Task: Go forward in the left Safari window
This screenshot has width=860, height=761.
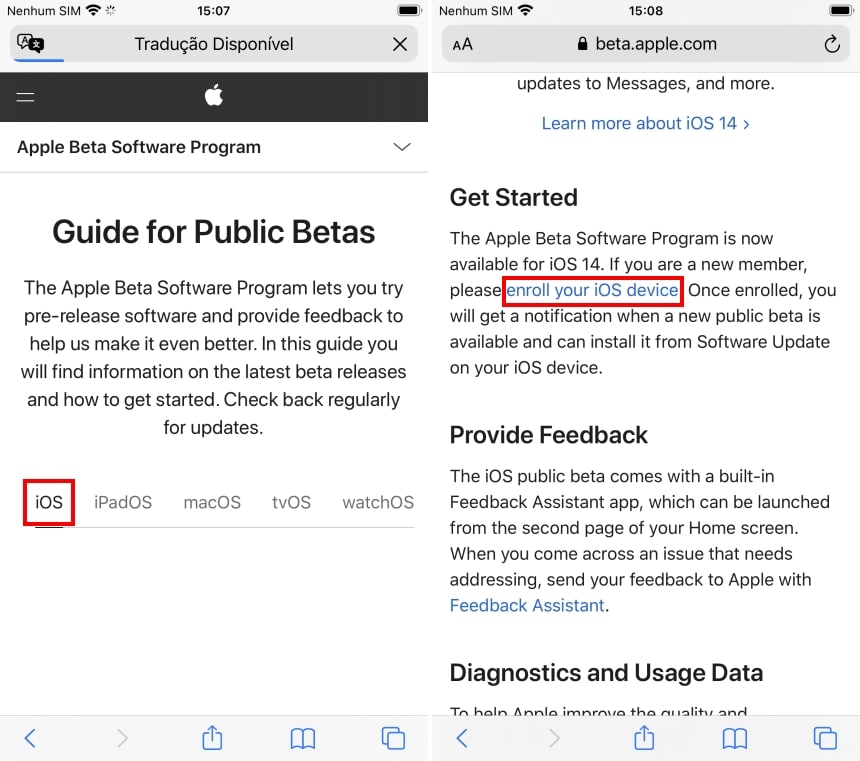Action: point(122,738)
